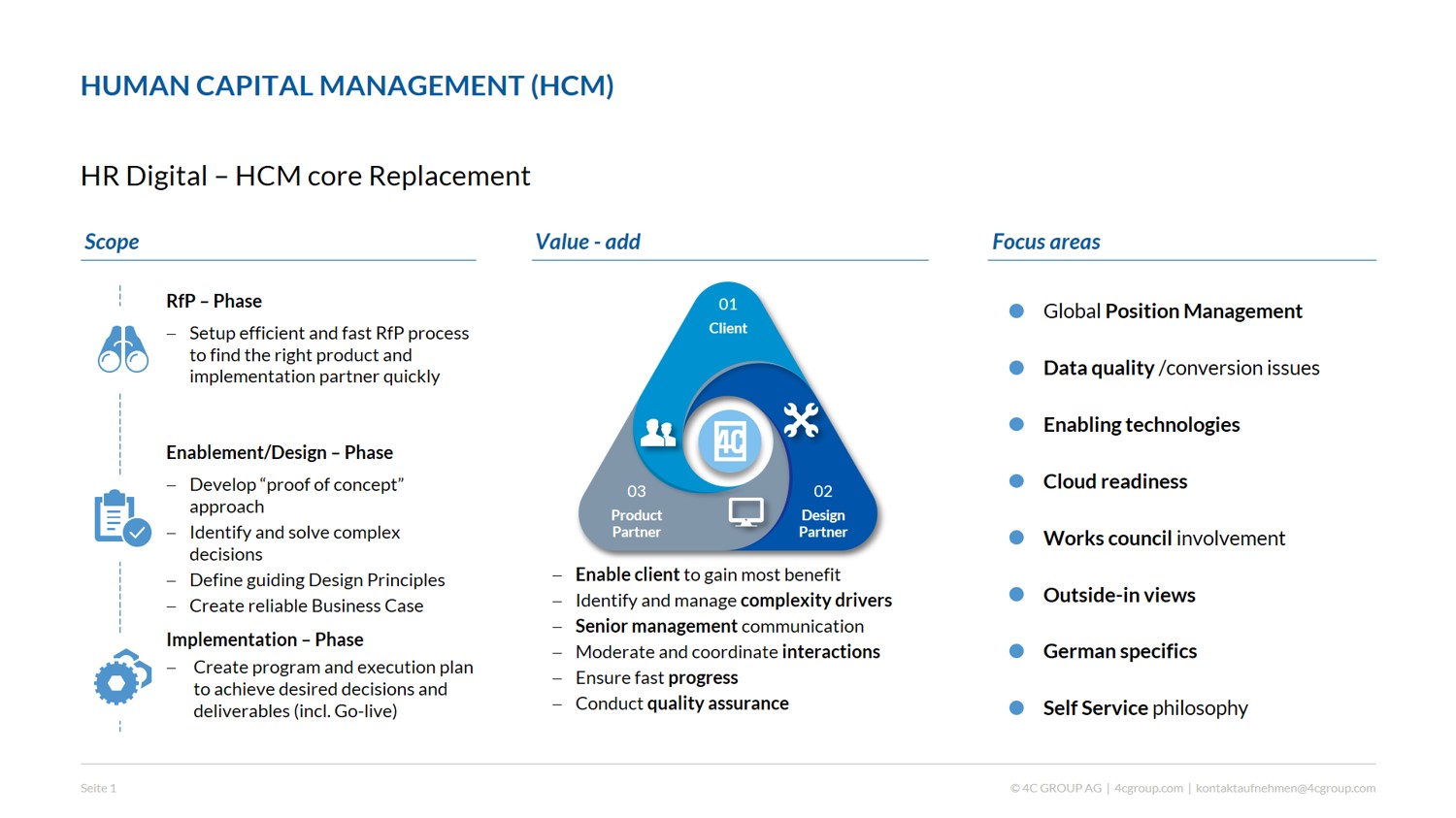This screenshot has height=818, width=1456.
Task: Click the RfP – Phase heading
Action: pyautogui.click(x=214, y=301)
